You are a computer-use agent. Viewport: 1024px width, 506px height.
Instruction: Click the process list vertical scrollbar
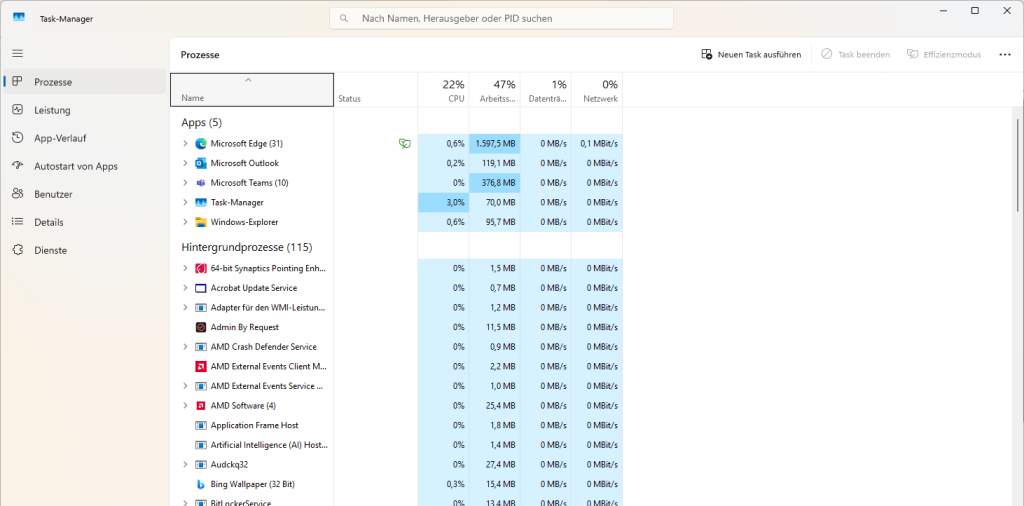pyautogui.click(x=1019, y=163)
